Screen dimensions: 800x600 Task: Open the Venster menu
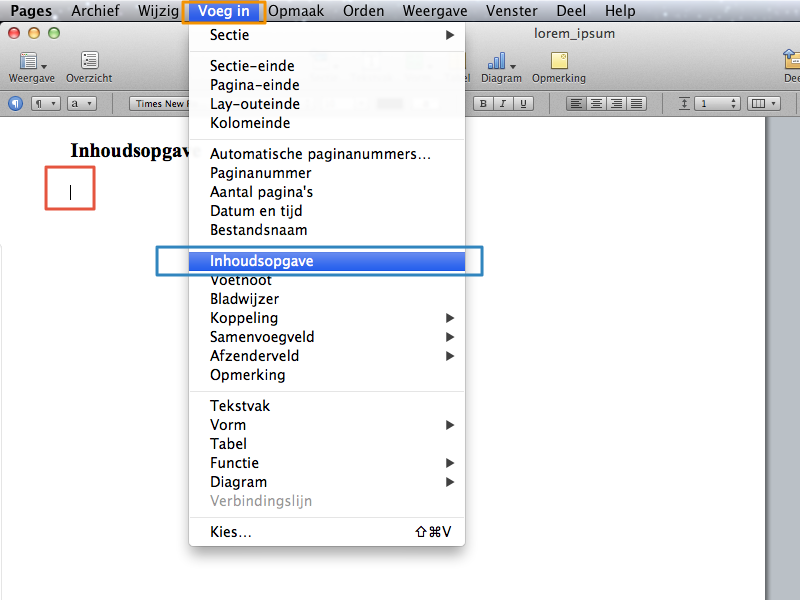(x=511, y=11)
